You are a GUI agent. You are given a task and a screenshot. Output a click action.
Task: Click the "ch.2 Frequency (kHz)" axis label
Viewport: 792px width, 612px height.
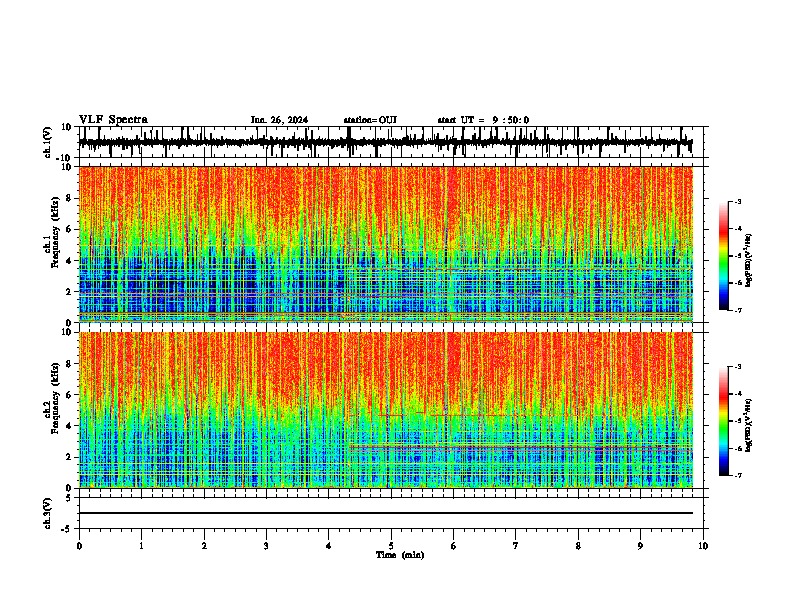click(52, 398)
